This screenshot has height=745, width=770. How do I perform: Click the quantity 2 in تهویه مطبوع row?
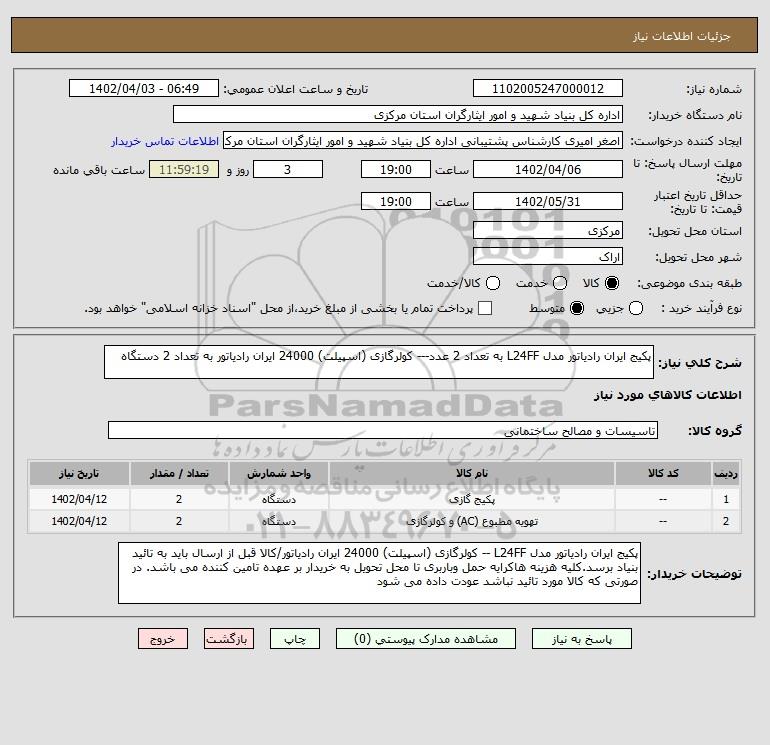click(179, 521)
